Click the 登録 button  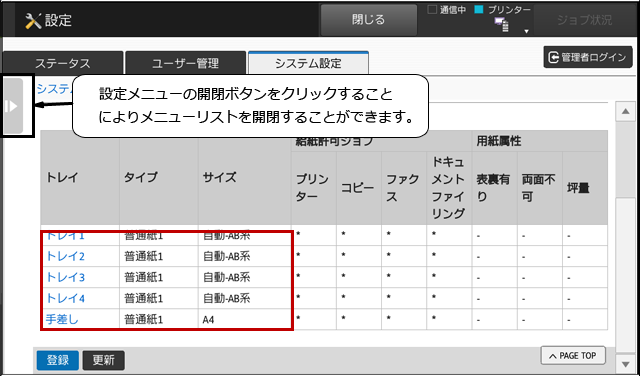tap(58, 360)
